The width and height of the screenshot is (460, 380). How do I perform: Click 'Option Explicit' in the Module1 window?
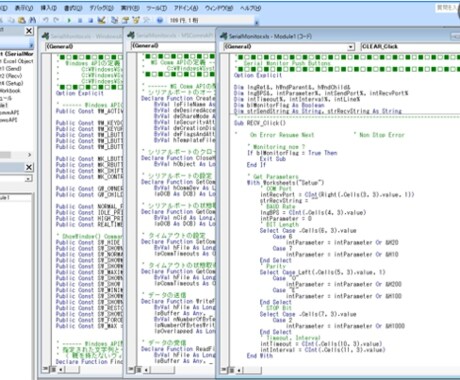point(258,75)
